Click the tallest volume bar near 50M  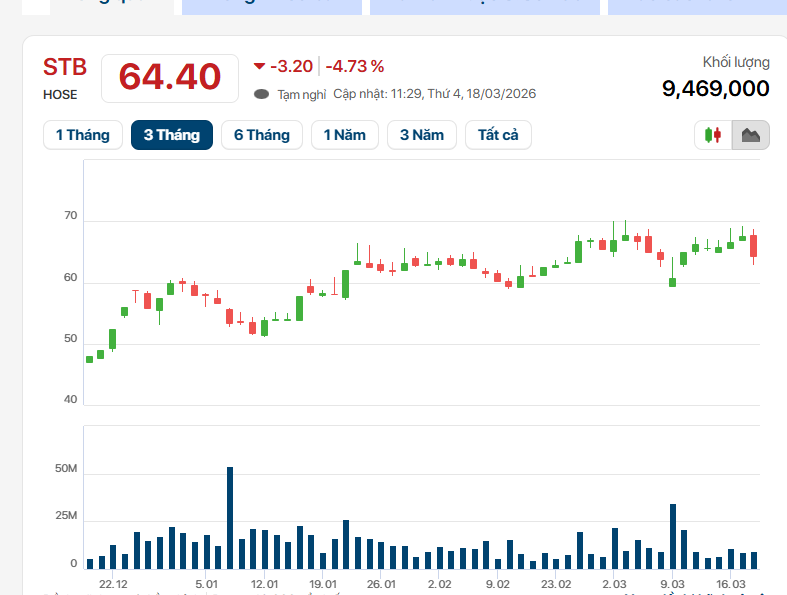click(230, 518)
